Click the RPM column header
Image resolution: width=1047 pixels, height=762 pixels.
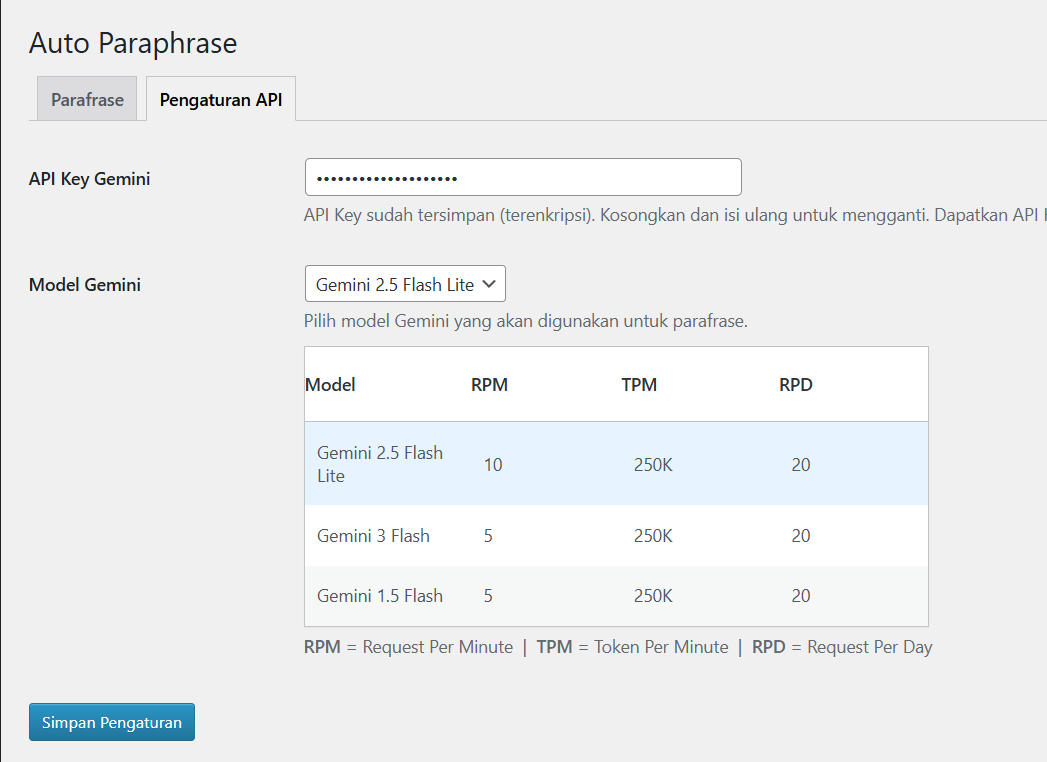[x=489, y=385]
